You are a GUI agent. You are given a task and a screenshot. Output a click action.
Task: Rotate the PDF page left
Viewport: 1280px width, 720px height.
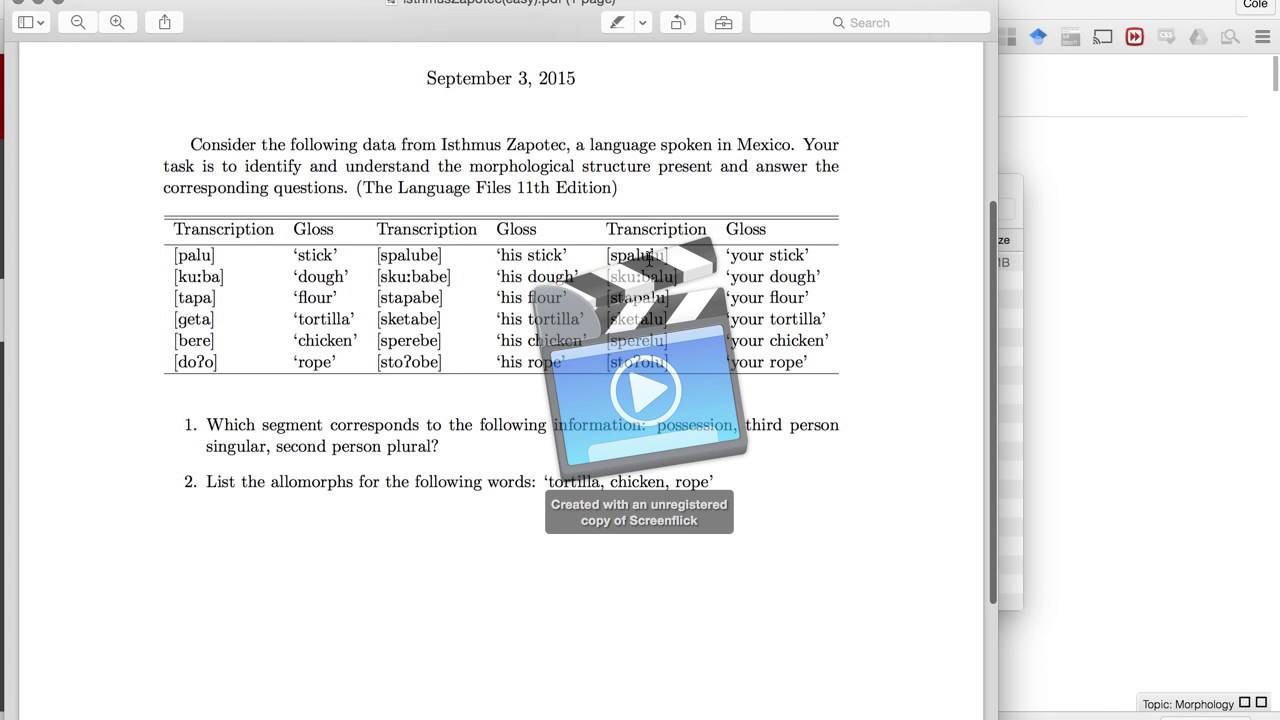[677, 22]
